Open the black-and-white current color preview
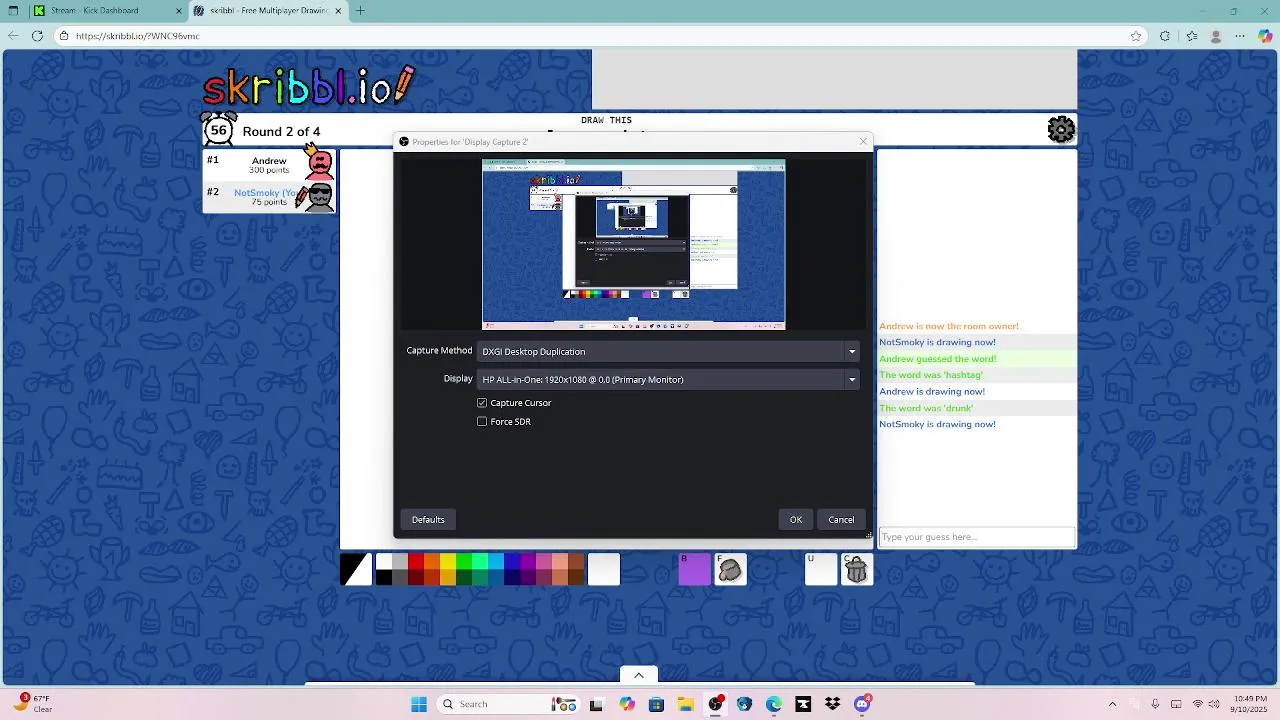This screenshot has height=720, width=1280. pyautogui.click(x=356, y=570)
